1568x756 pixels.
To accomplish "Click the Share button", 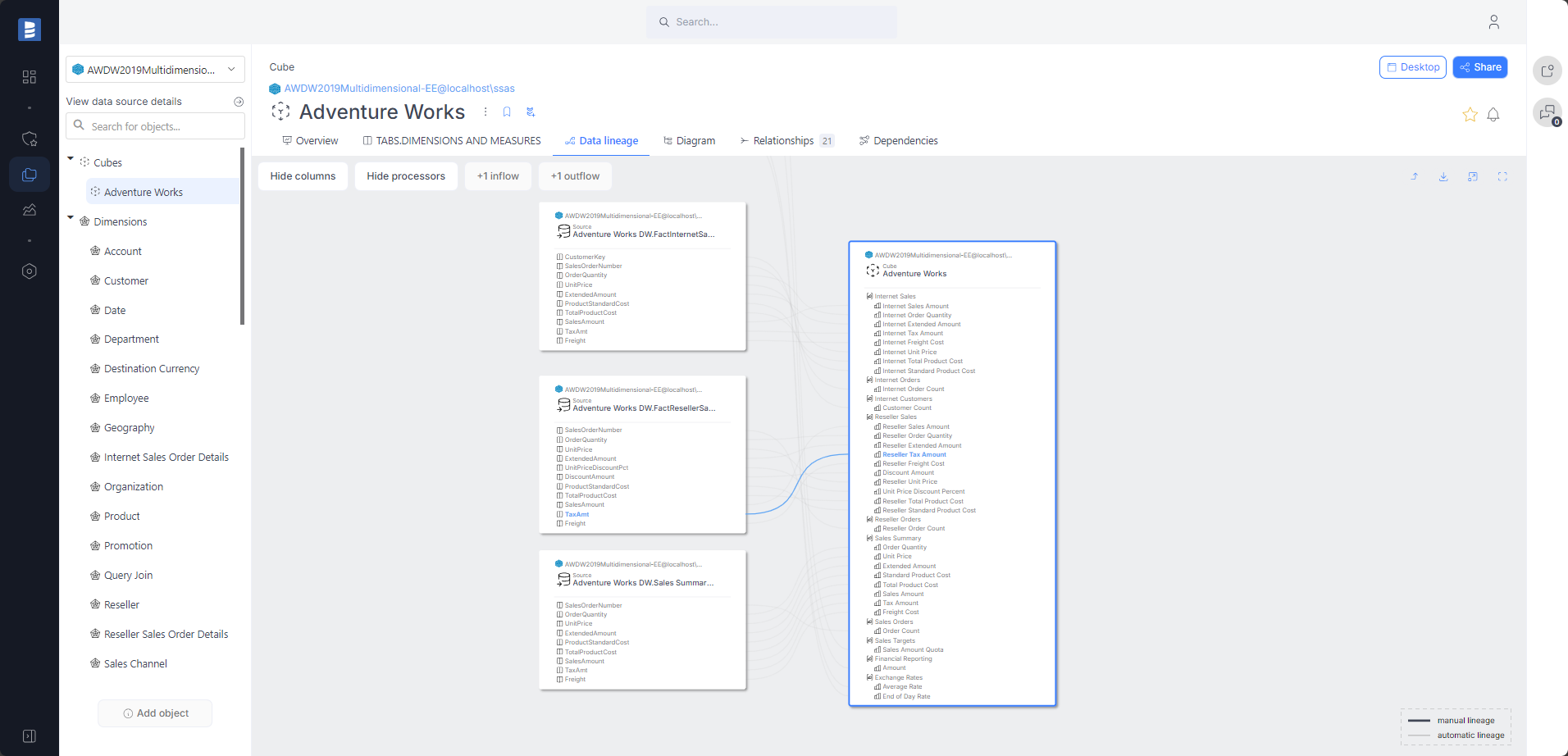I will click(x=1480, y=67).
